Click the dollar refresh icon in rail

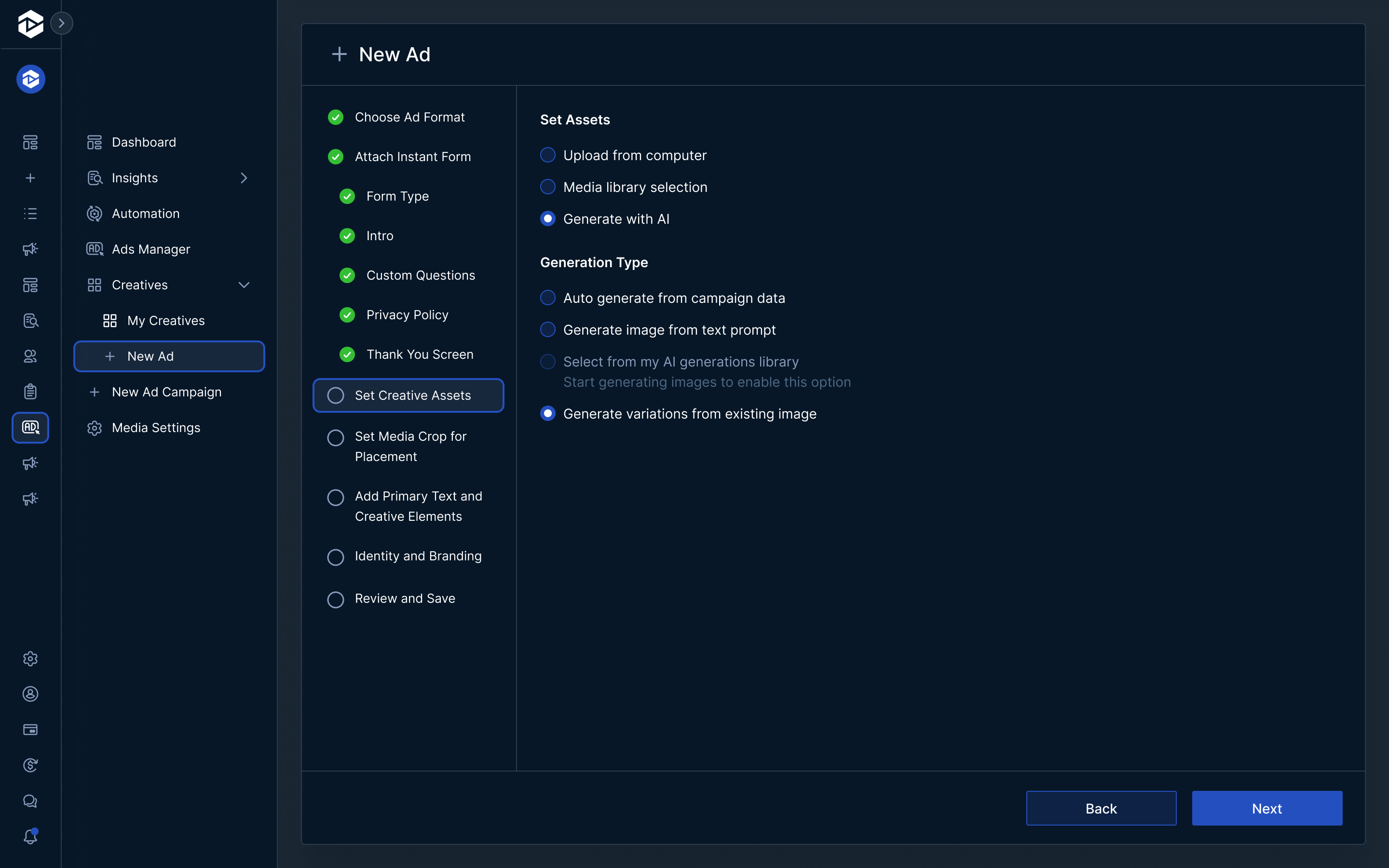(x=30, y=765)
